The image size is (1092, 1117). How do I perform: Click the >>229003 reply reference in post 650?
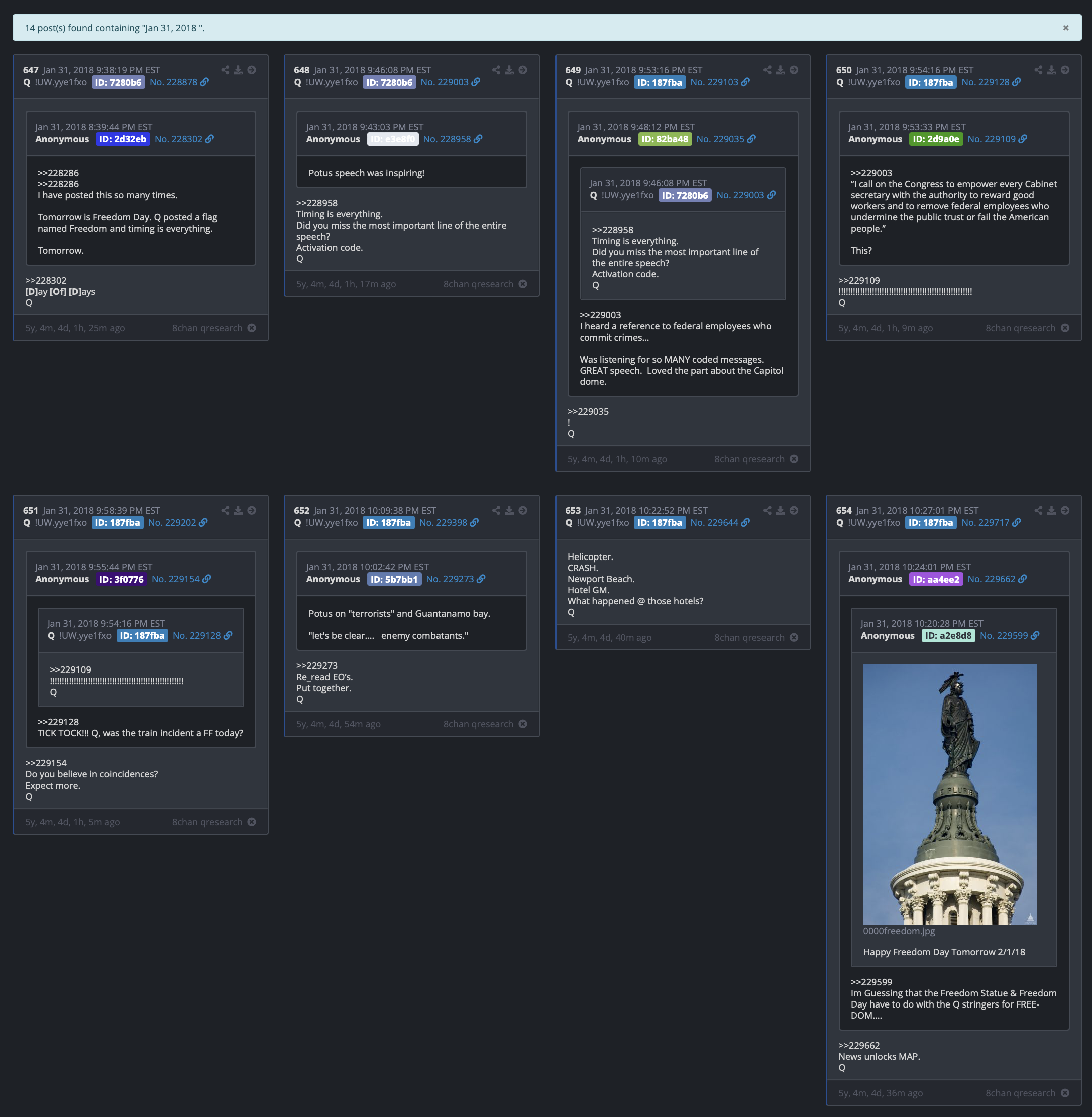pyautogui.click(x=871, y=173)
